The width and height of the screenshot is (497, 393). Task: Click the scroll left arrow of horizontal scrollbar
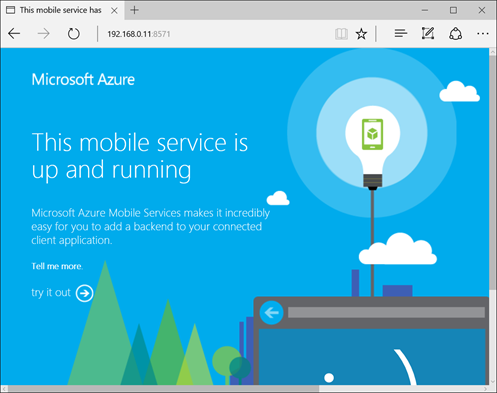(x=4, y=389)
